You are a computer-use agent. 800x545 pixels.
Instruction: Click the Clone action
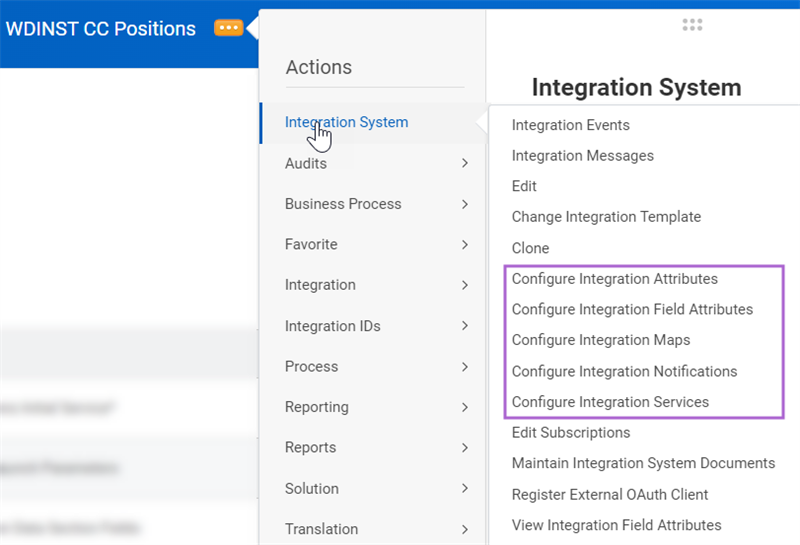point(531,248)
